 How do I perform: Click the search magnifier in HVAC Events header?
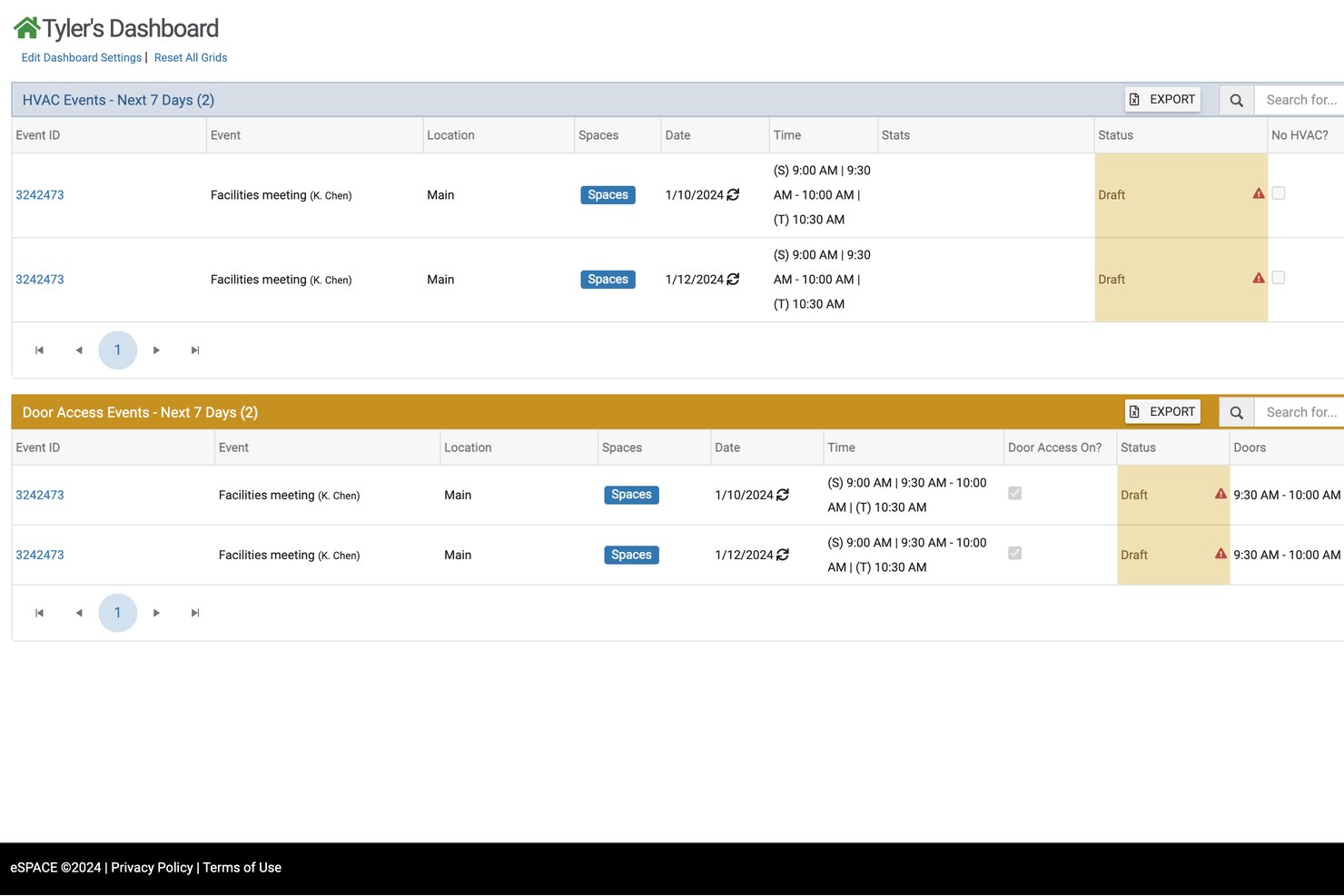coord(1236,100)
